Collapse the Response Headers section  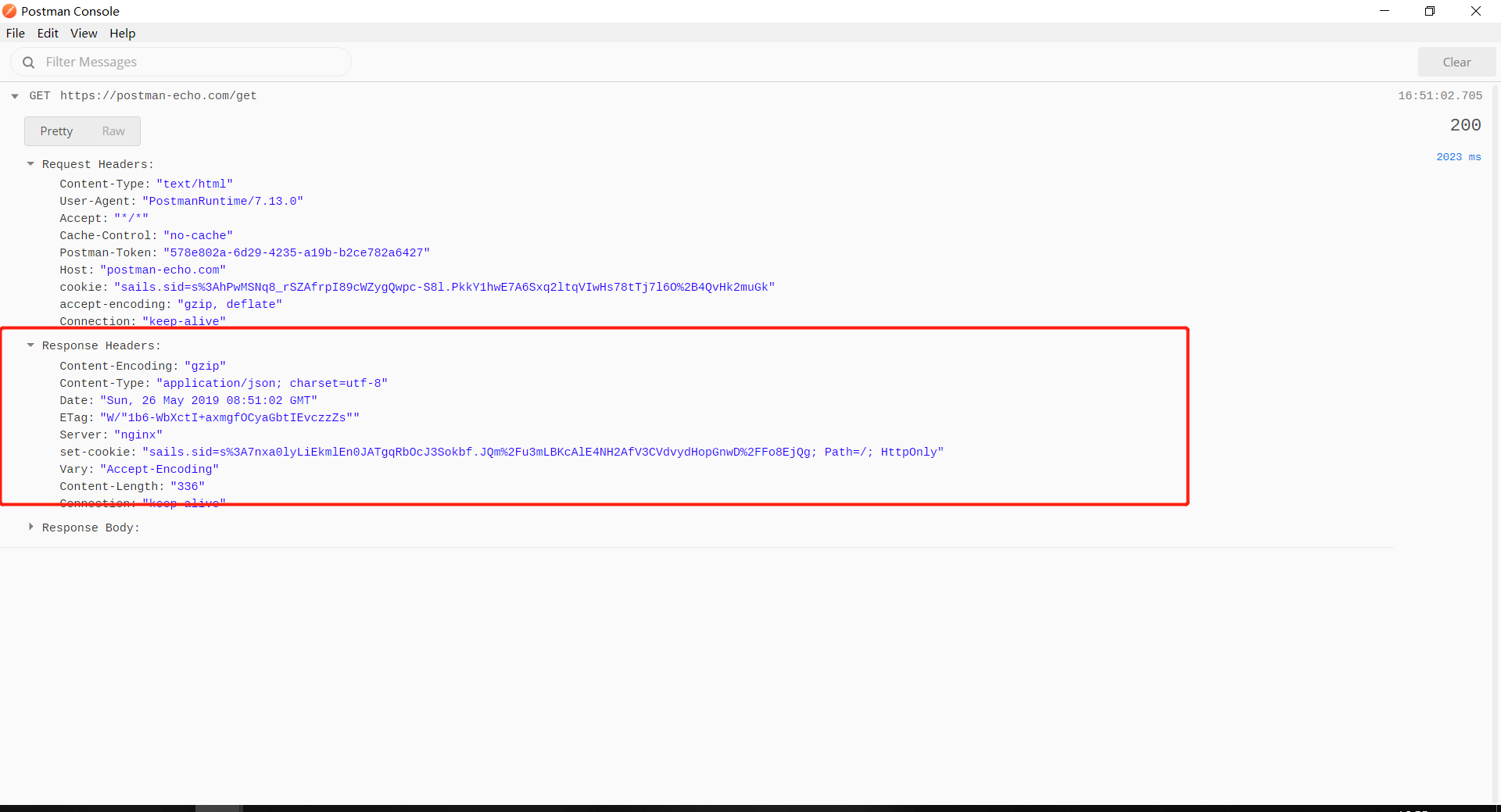click(30, 345)
